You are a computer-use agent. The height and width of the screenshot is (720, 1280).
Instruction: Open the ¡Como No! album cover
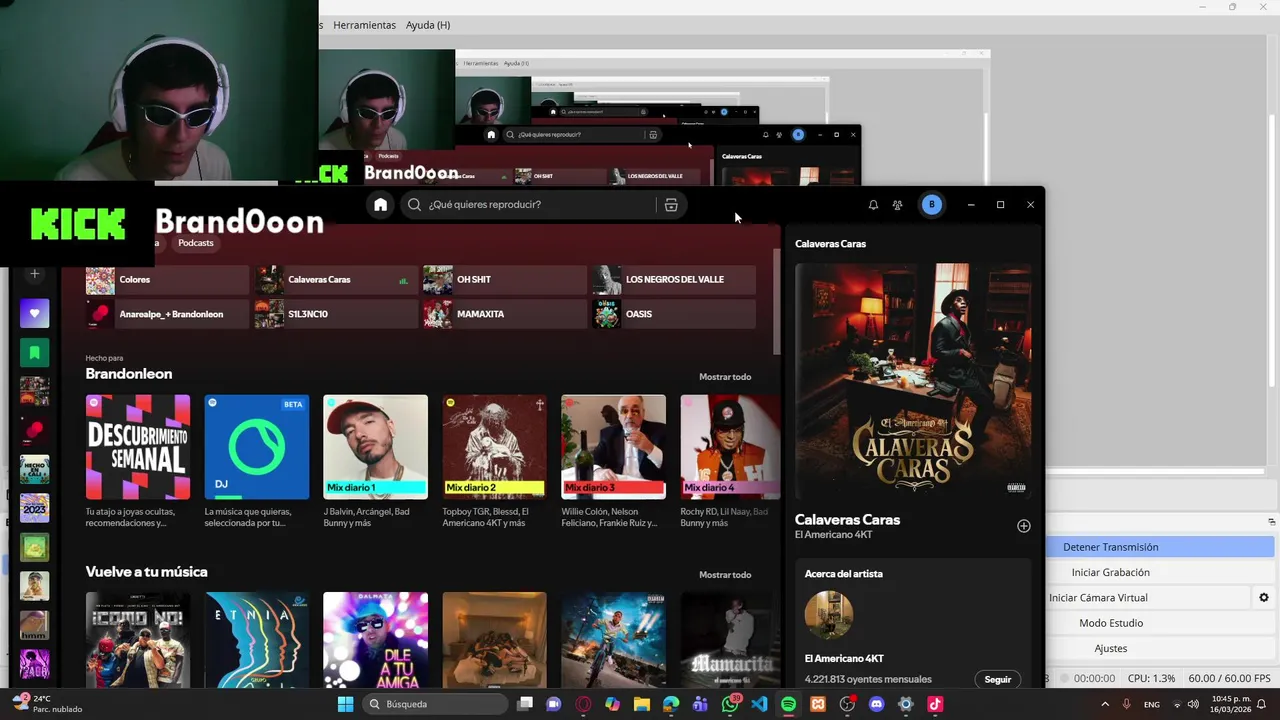point(138,640)
